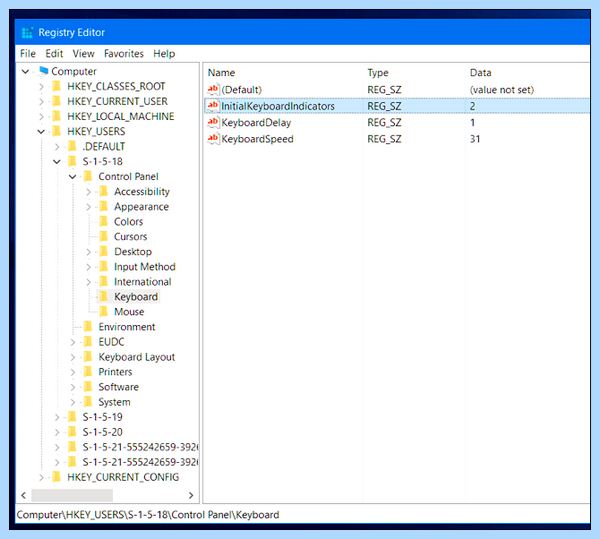Open the File menu

pos(28,54)
